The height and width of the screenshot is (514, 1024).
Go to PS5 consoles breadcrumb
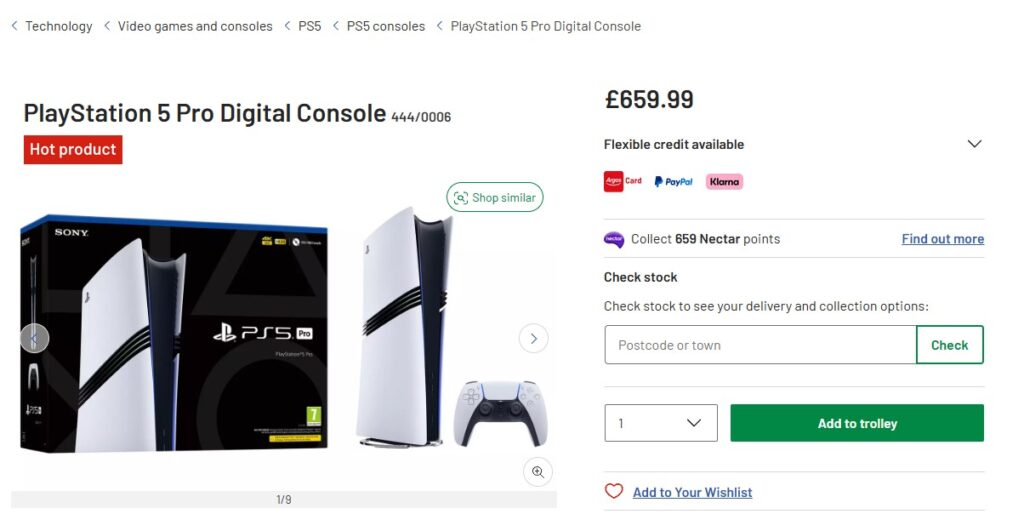pos(385,26)
